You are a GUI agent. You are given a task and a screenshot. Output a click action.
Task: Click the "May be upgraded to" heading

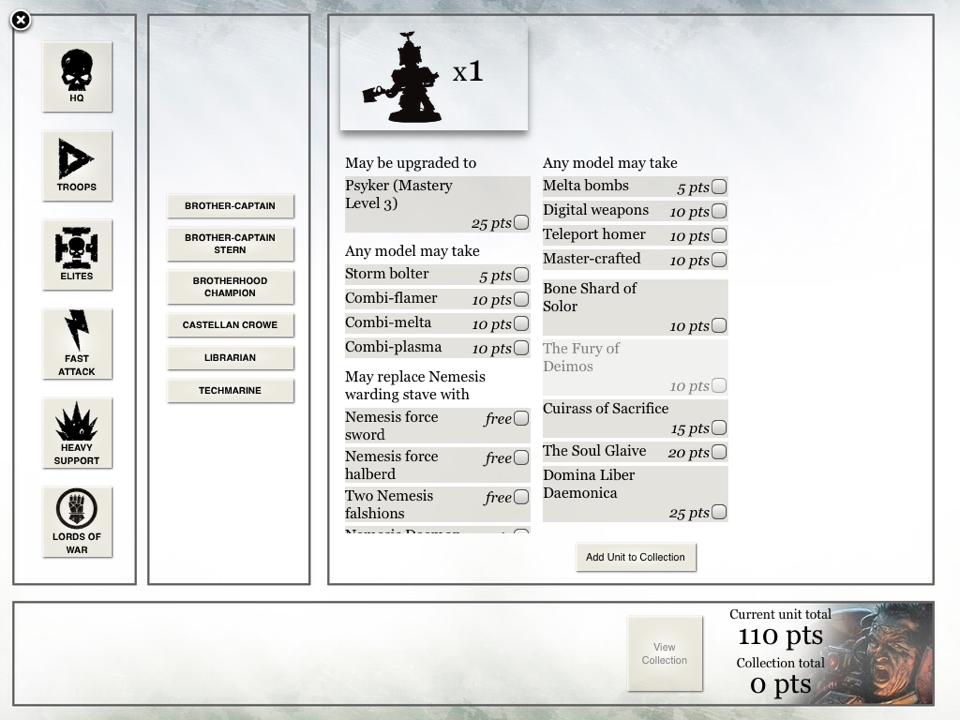click(411, 163)
